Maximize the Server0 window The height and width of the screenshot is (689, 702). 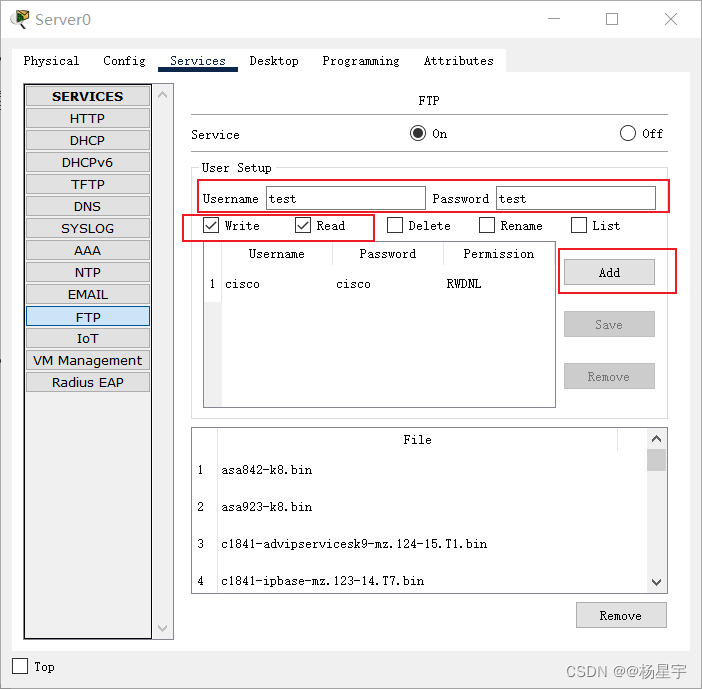[612, 19]
